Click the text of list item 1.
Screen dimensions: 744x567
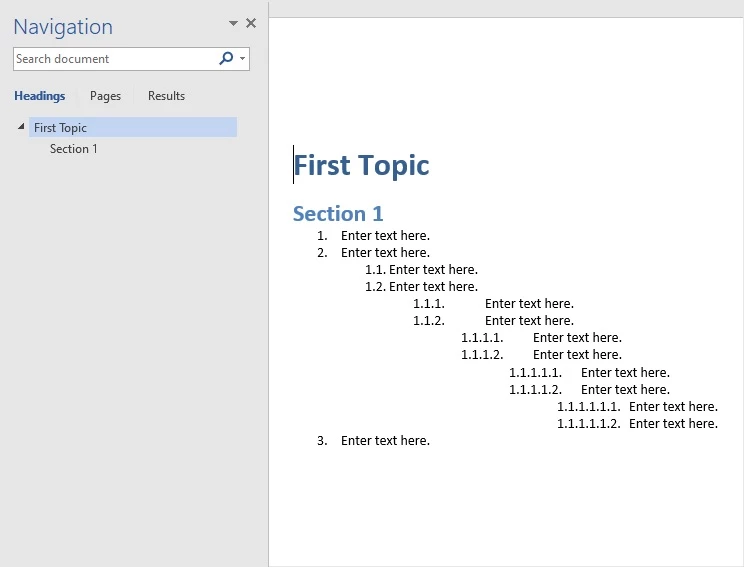click(x=385, y=236)
